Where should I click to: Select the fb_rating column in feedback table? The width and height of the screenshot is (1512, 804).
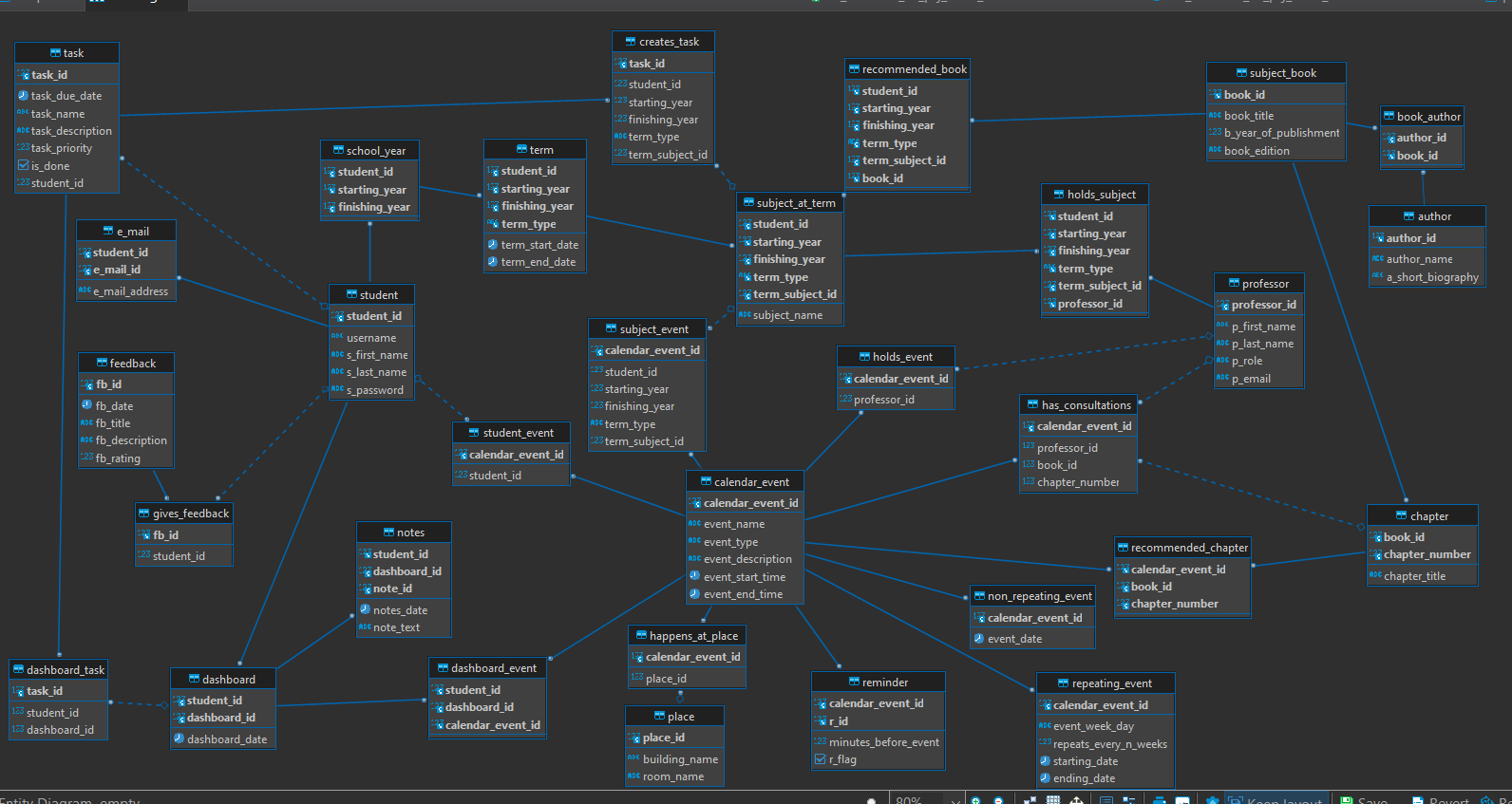[x=118, y=458]
